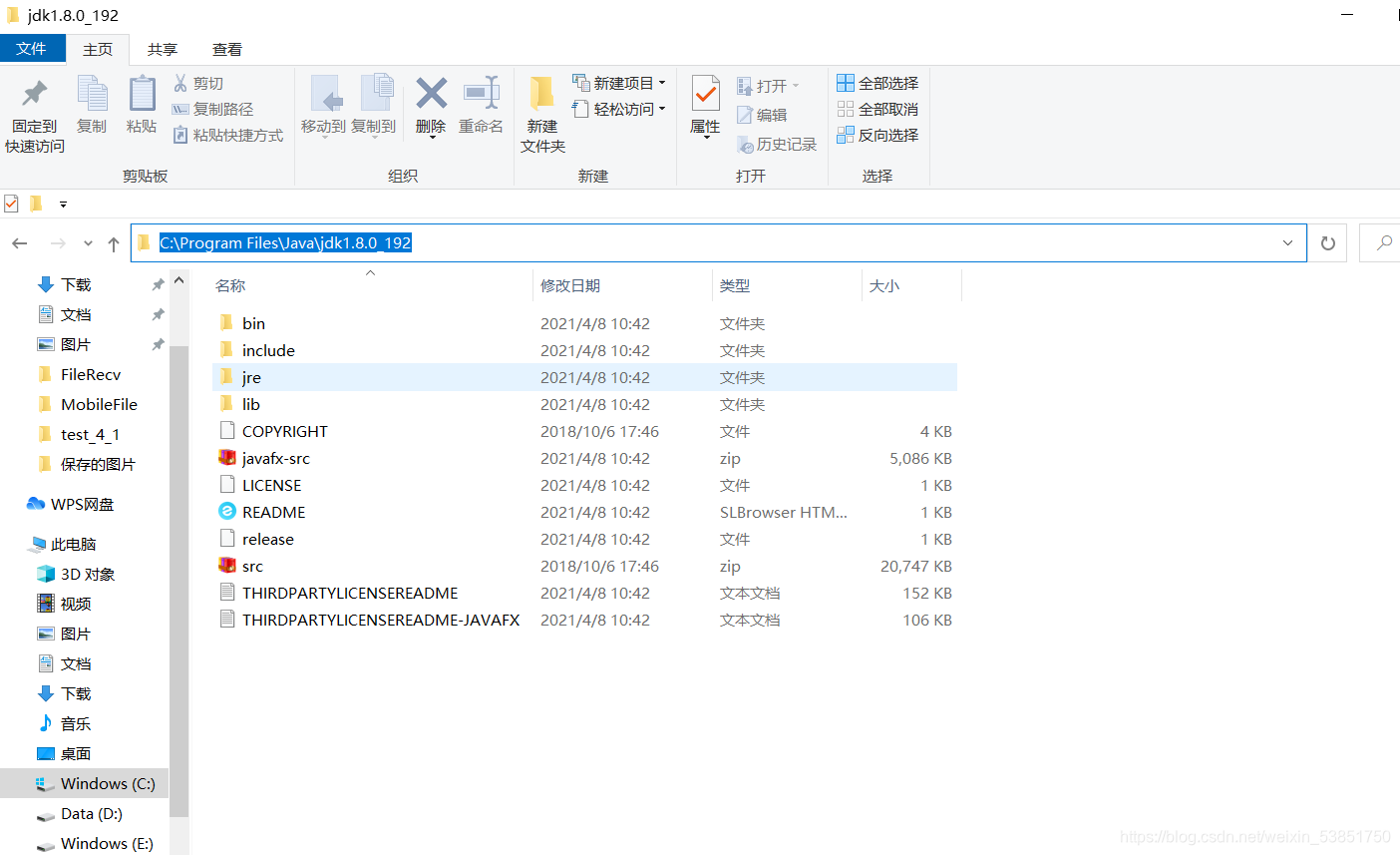
Task: Click the address bar path field
Action: [718, 243]
